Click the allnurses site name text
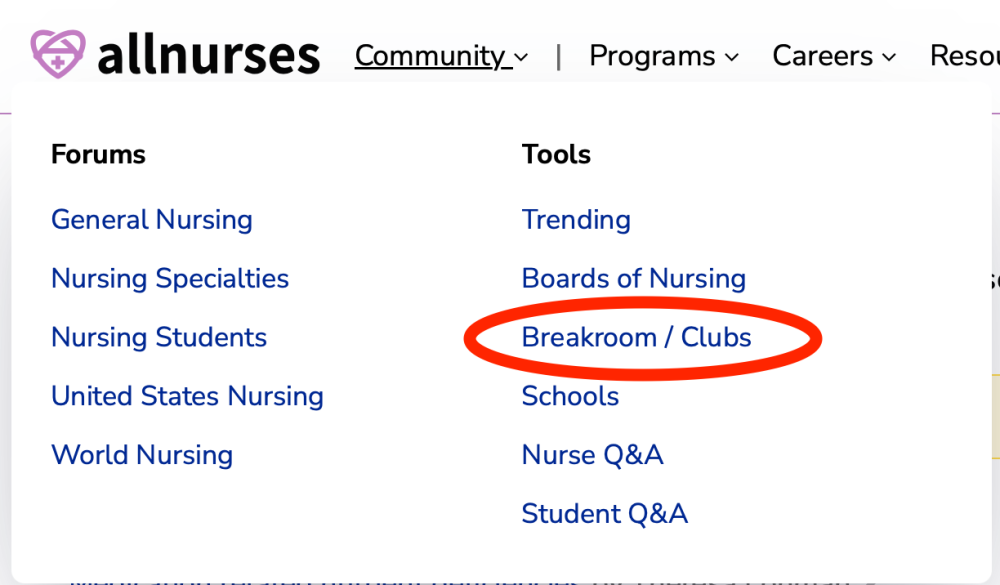Viewport: 1000px width, 585px height. click(x=209, y=56)
